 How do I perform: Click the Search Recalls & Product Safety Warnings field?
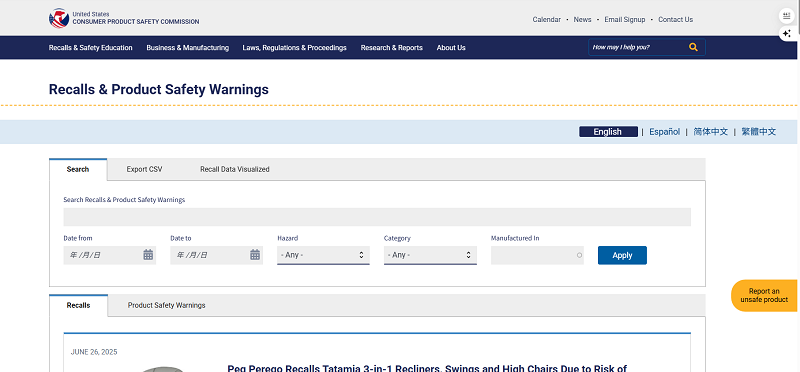[377, 217]
